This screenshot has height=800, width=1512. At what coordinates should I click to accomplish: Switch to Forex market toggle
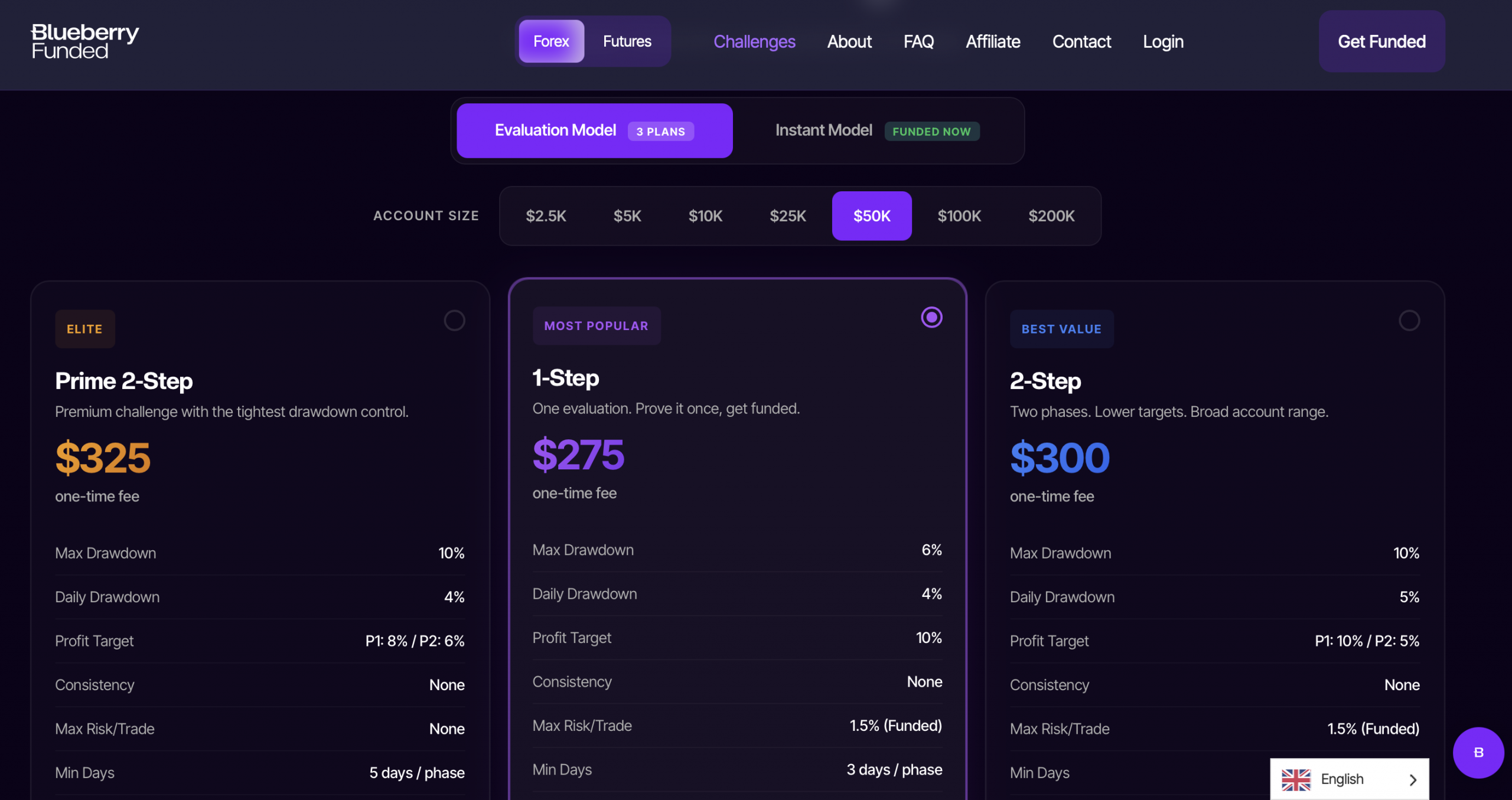coord(551,41)
